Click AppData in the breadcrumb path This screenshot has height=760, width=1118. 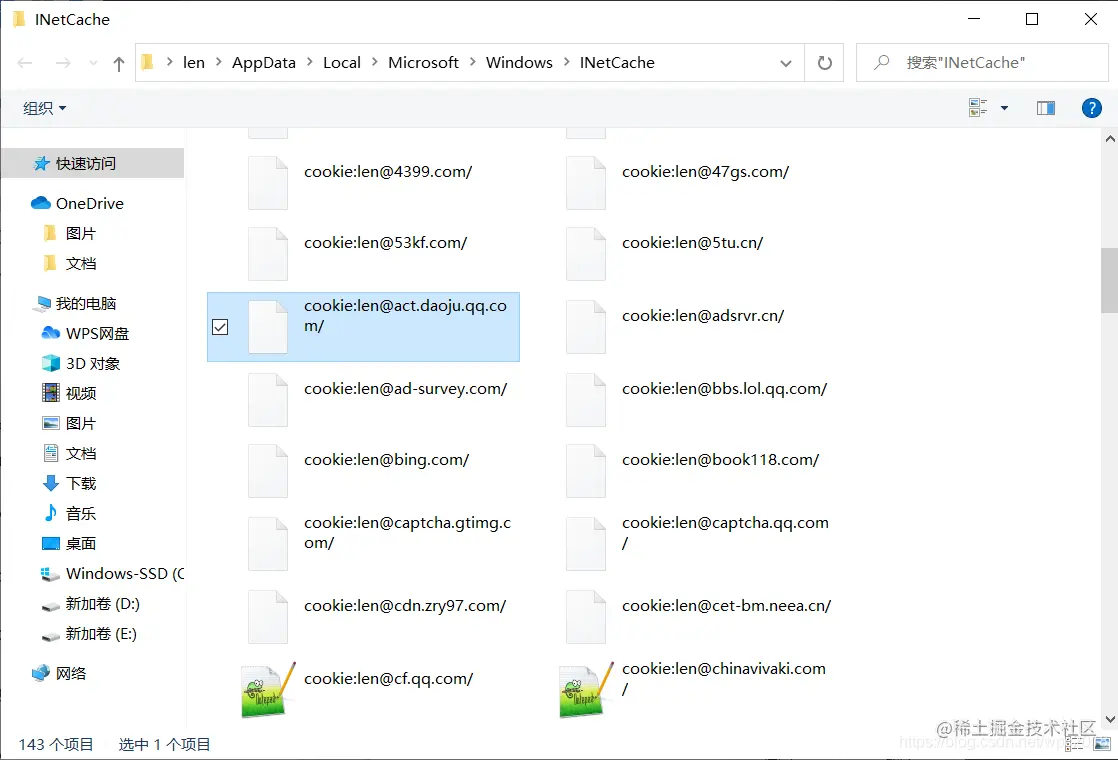point(264,63)
